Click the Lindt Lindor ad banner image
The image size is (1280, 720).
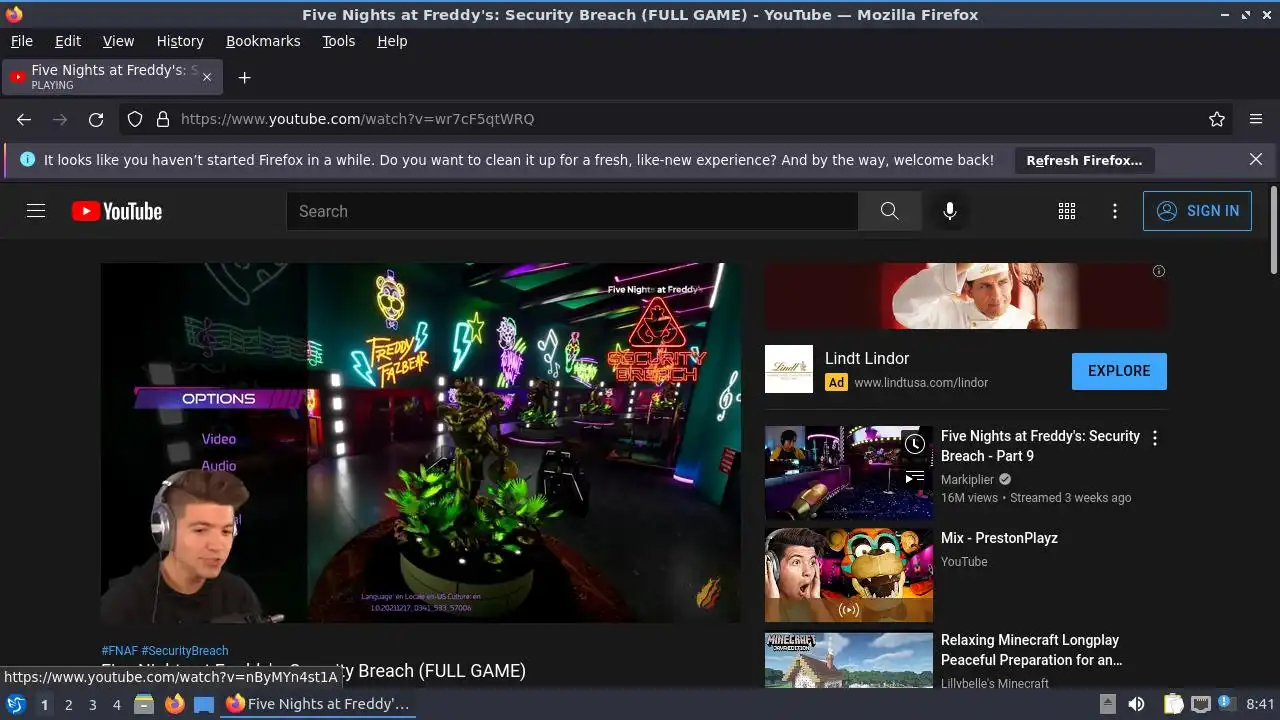pyautogui.click(x=966, y=296)
